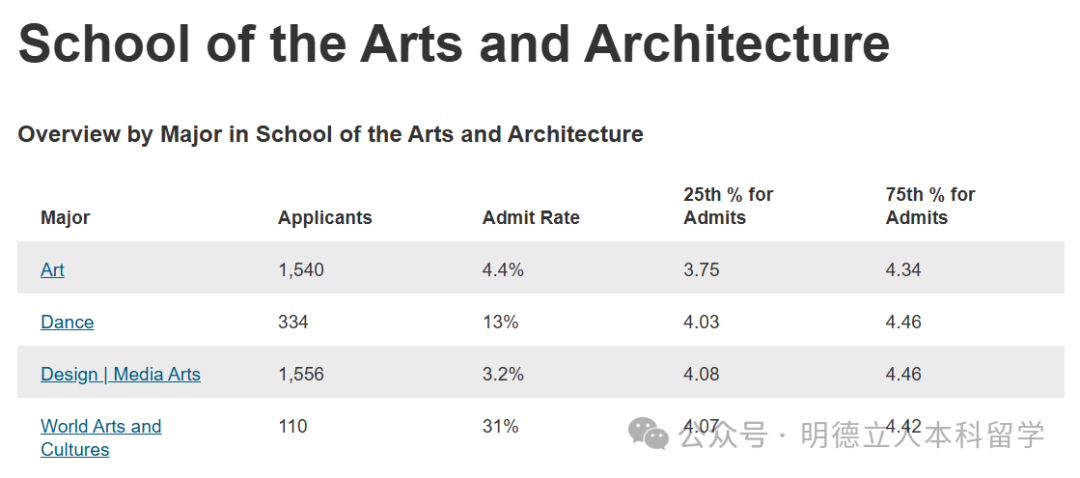This screenshot has height=478, width=1080.
Task: Select the 3.2% admit rate value
Action: [x=503, y=374]
